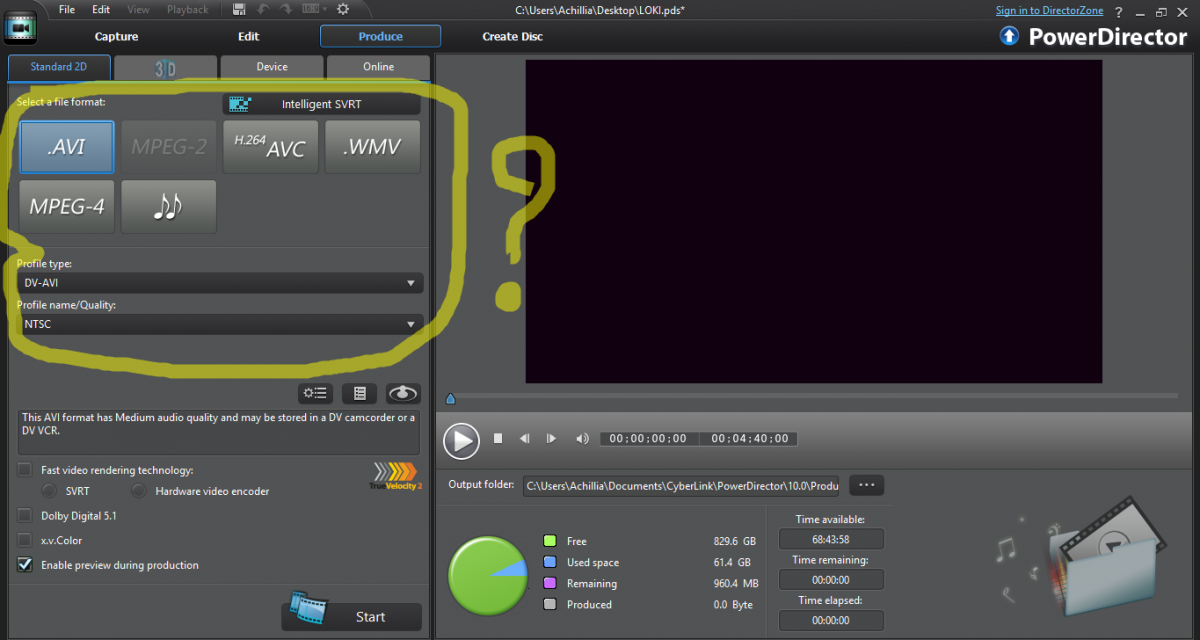1200x640 pixels.
Task: Uncheck Enable preview during production
Action: click(x=25, y=565)
